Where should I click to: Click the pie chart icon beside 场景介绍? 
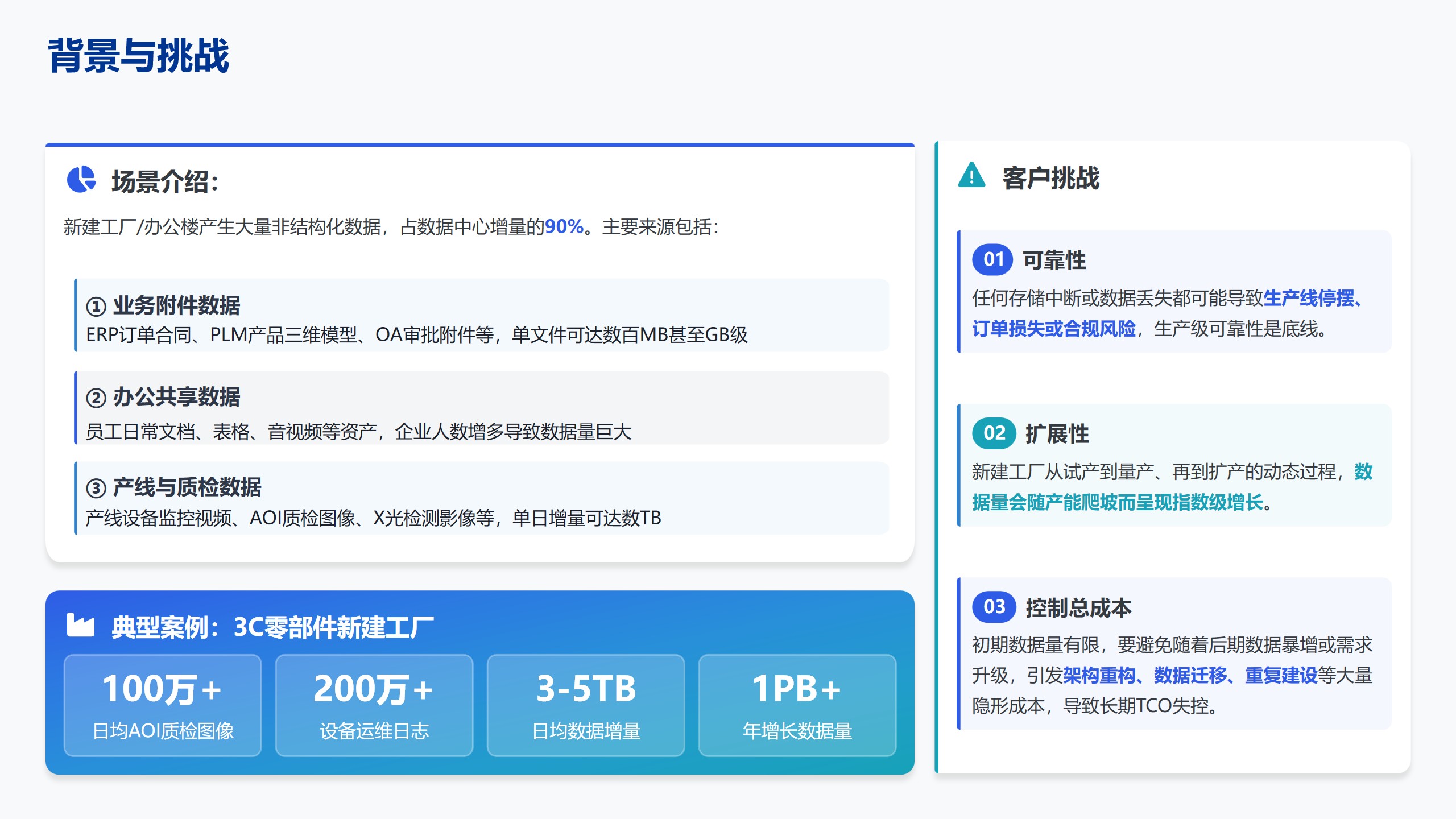pos(81,180)
